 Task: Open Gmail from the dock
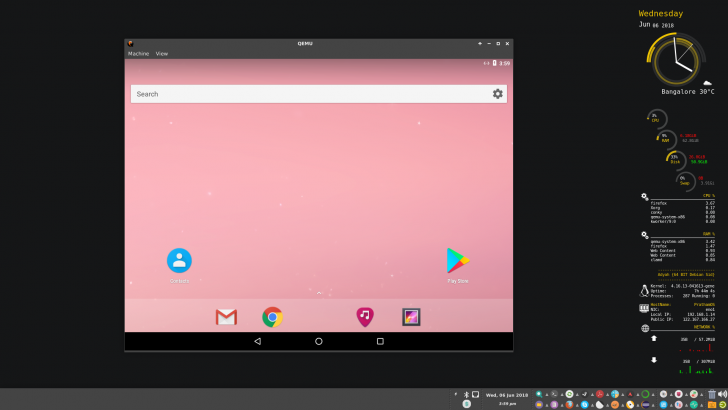[x=226, y=317]
